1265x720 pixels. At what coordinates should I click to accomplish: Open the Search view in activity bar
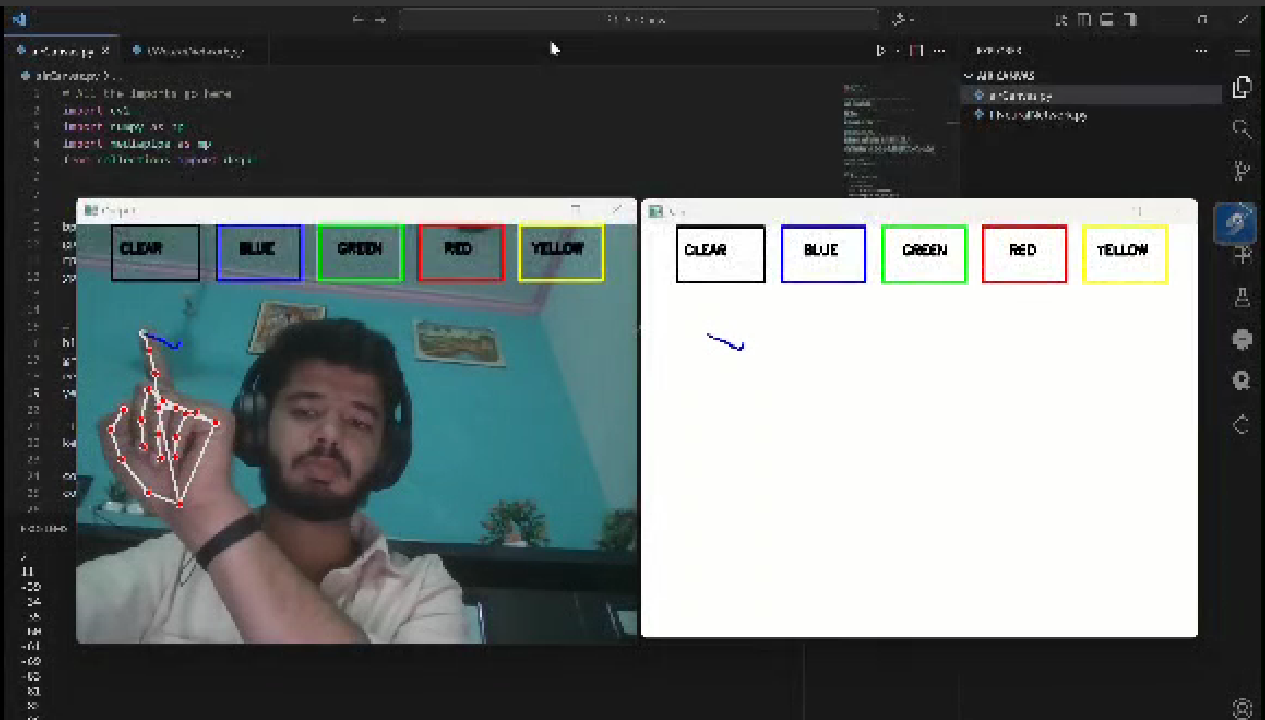tap(1242, 129)
